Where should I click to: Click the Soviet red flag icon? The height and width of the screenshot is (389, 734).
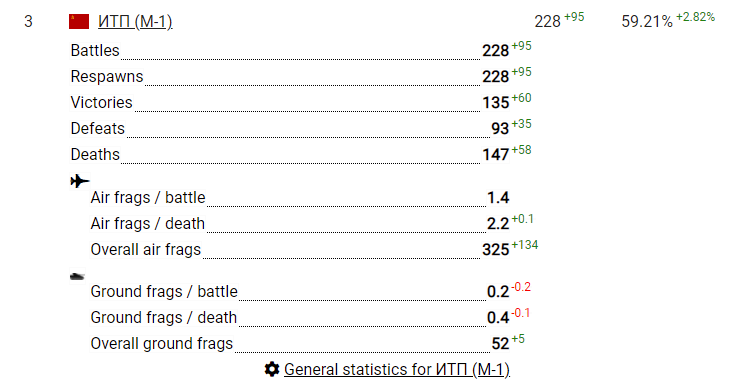pos(79,22)
